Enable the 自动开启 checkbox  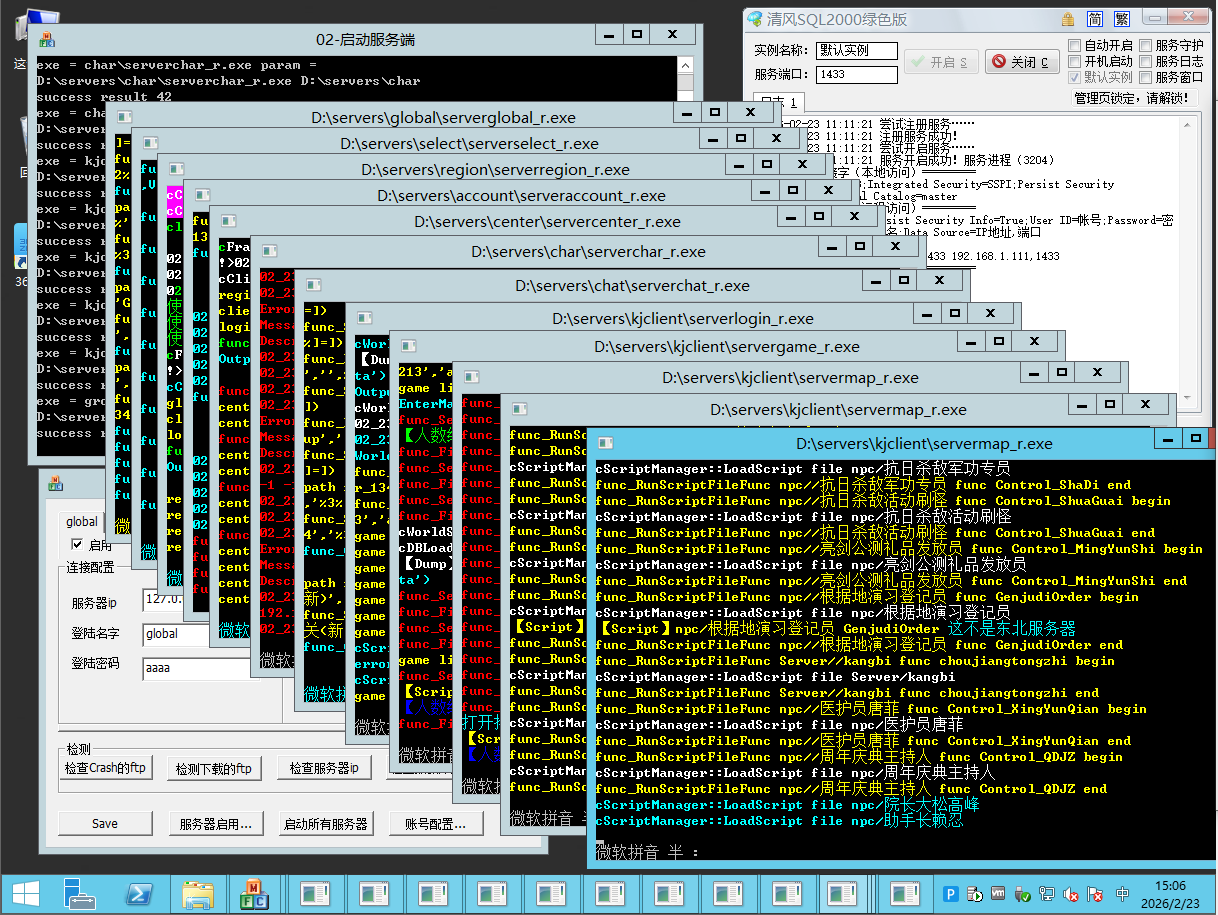click(1075, 46)
